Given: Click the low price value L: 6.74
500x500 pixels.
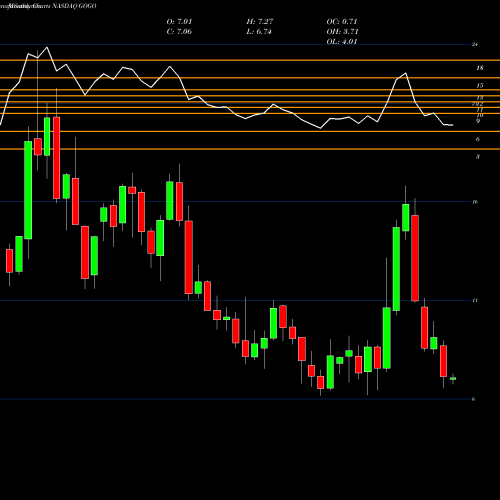Looking at the screenshot, I should coord(259,32).
